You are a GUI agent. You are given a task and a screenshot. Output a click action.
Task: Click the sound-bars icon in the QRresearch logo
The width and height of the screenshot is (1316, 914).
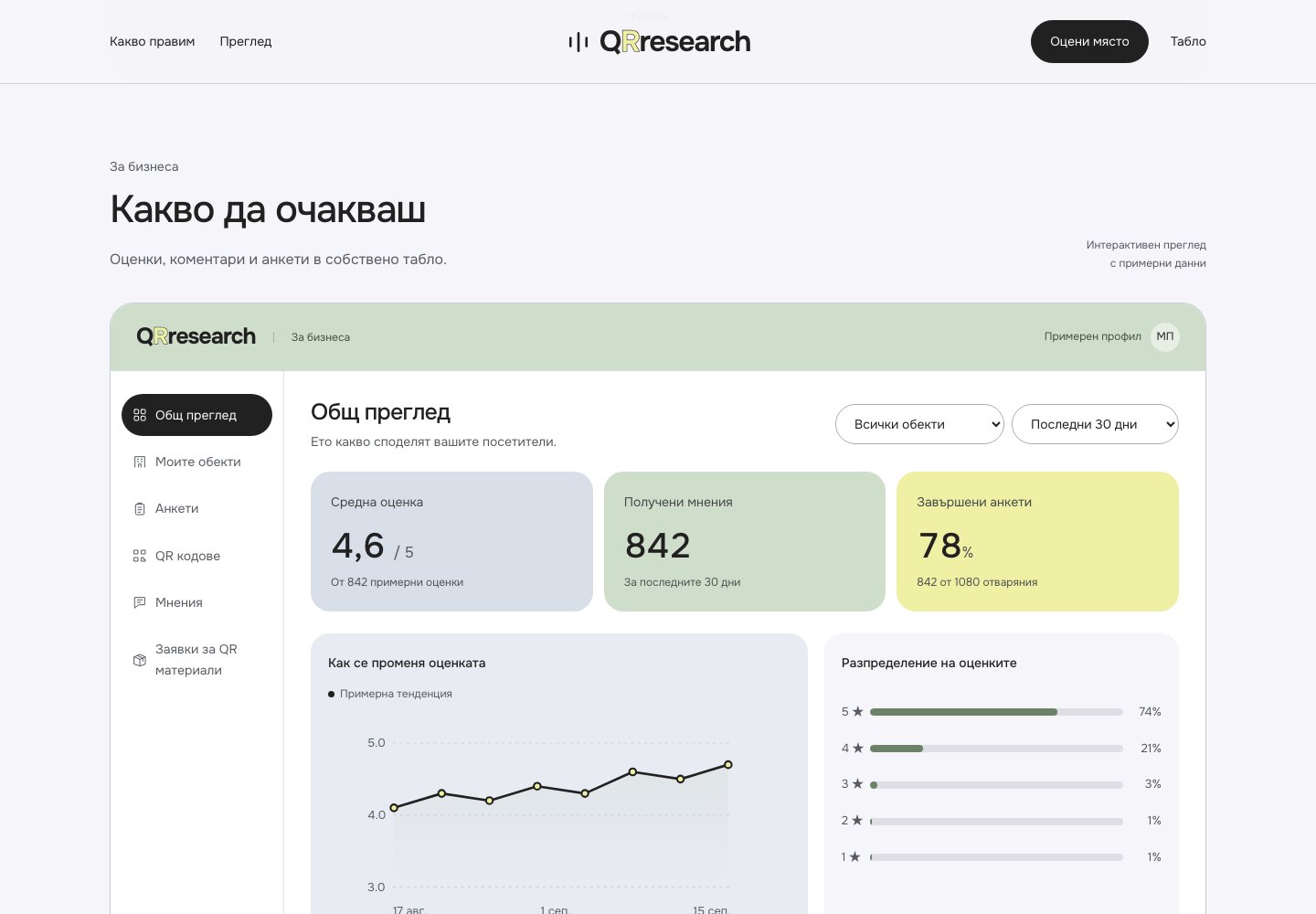coord(578,42)
